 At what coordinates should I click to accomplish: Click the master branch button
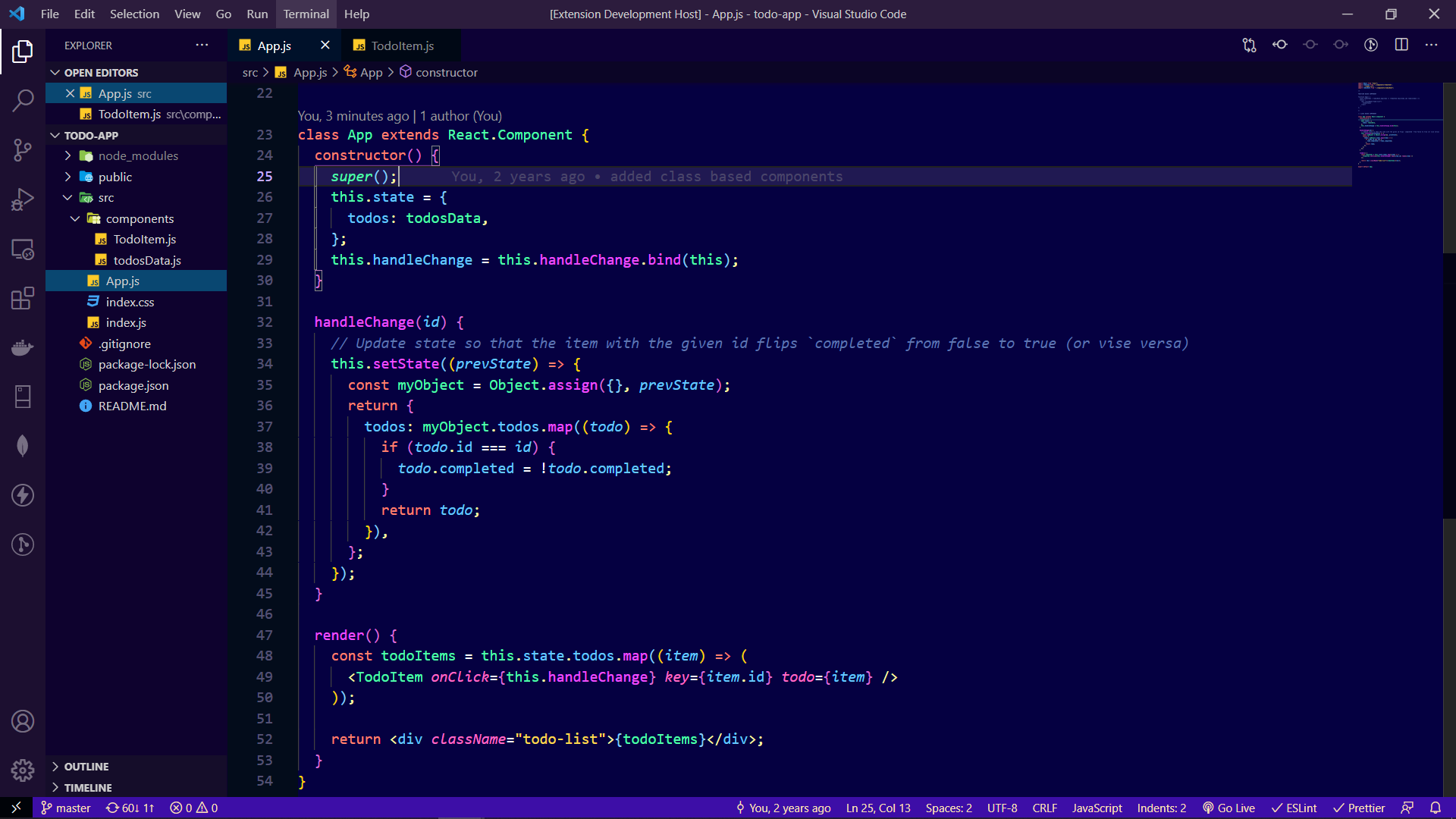coord(66,808)
